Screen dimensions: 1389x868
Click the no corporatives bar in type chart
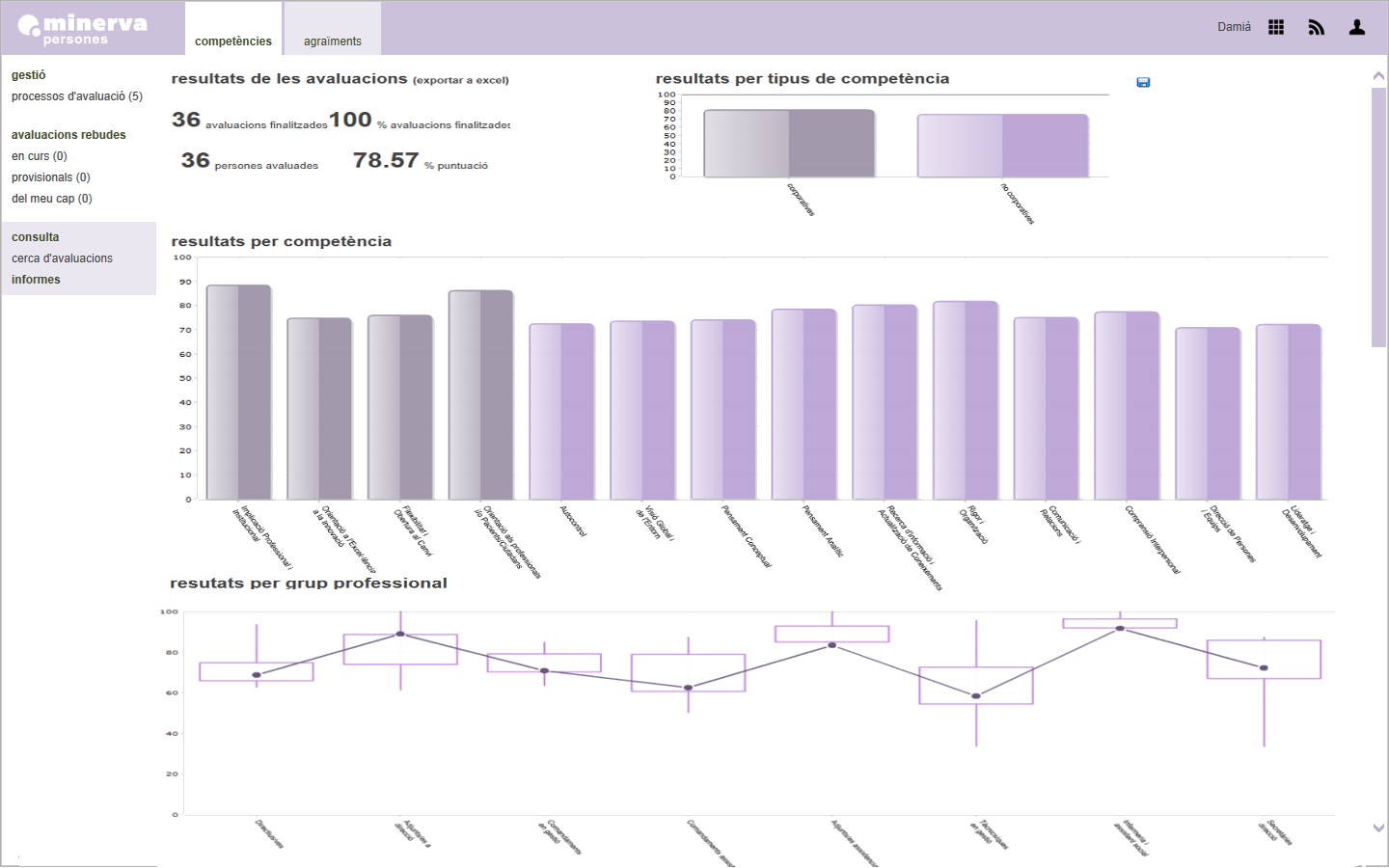(1003, 146)
